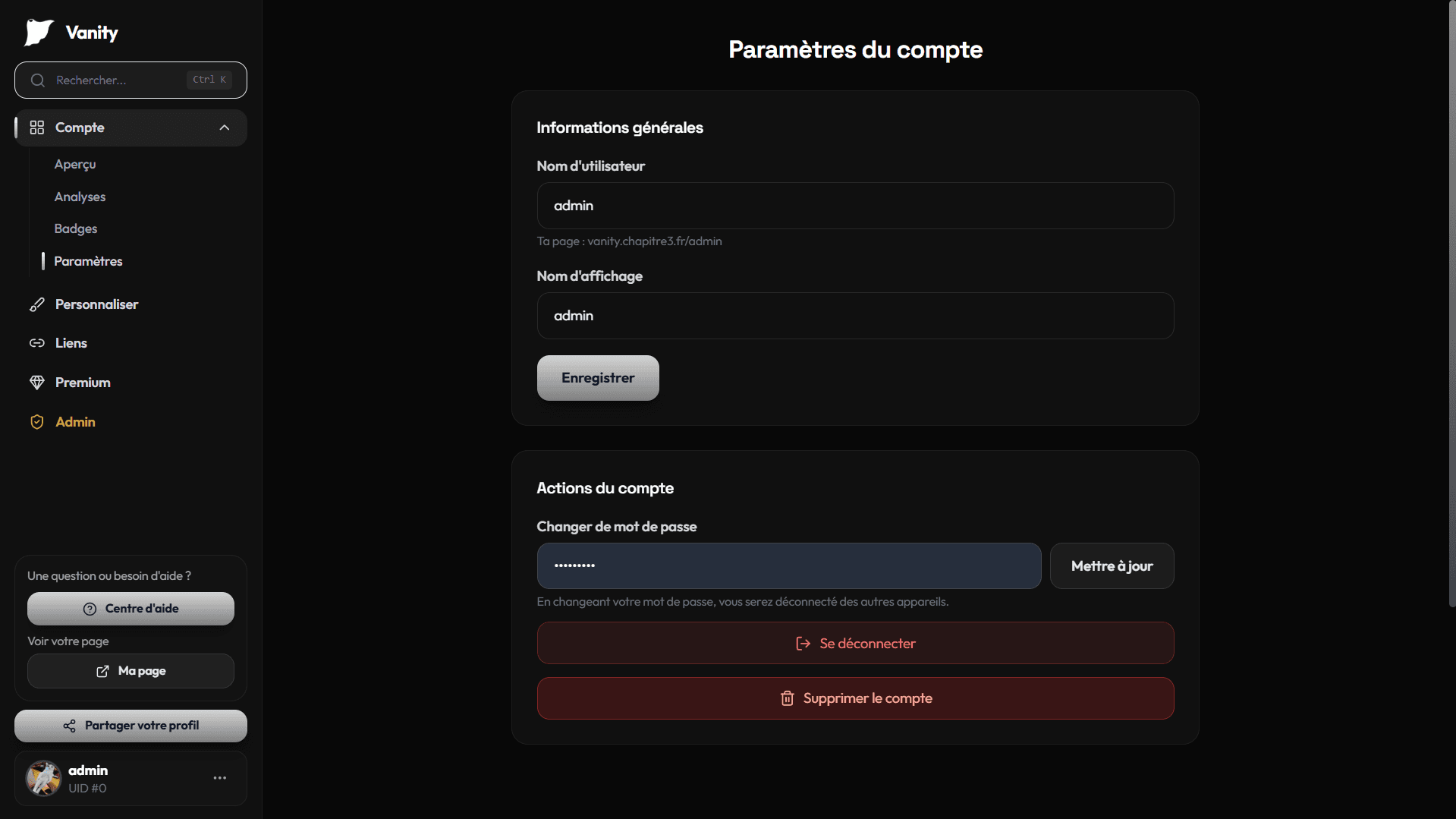Click the Personnaliser brush icon
The image size is (1456, 819).
tap(36, 304)
